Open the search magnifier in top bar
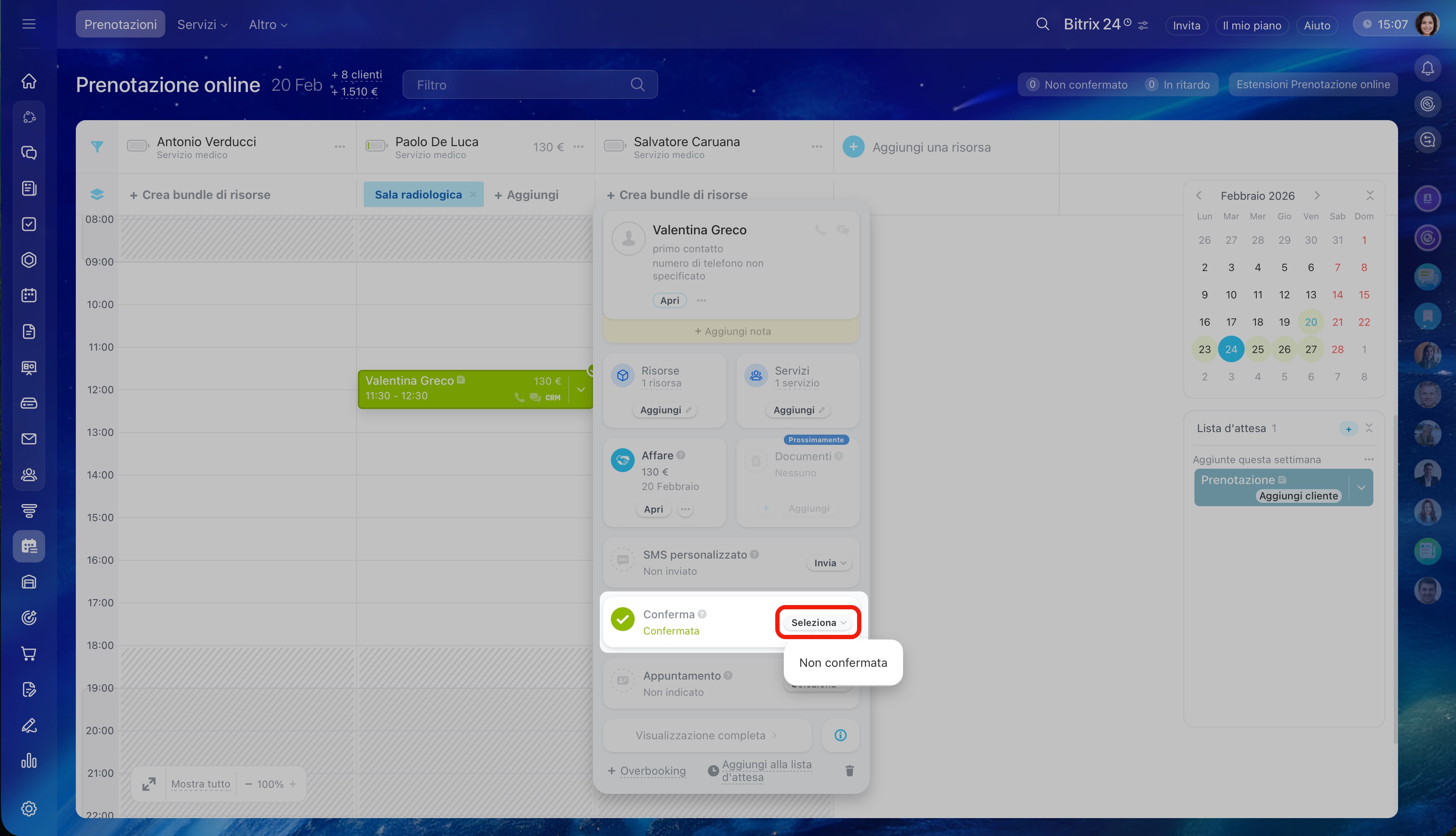 1042,24
